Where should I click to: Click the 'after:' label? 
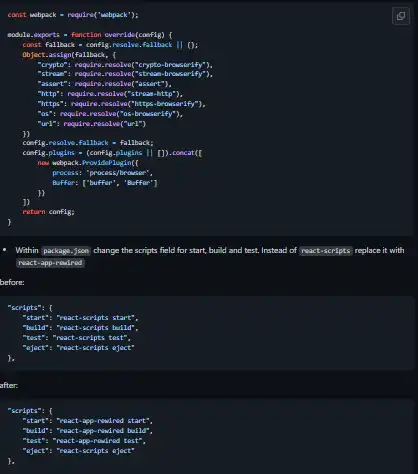[9, 385]
